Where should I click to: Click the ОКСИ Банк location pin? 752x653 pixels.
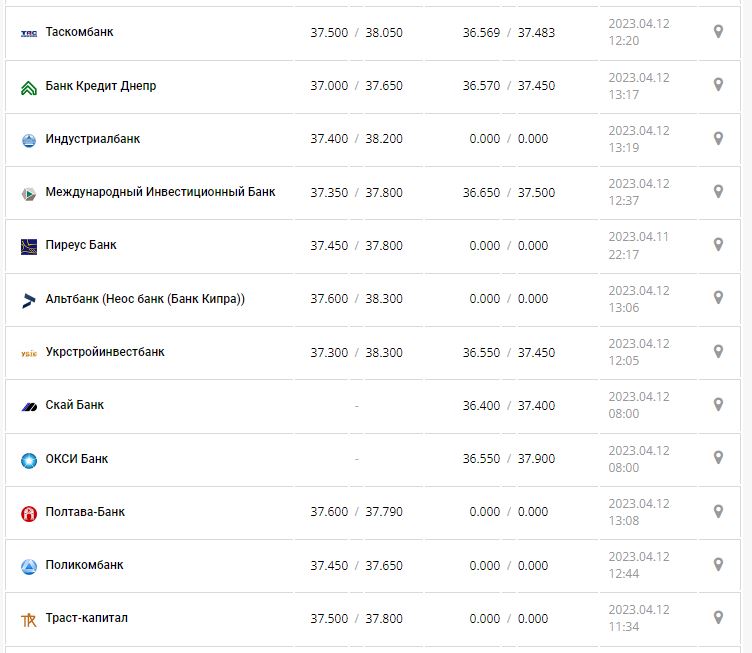tap(718, 458)
